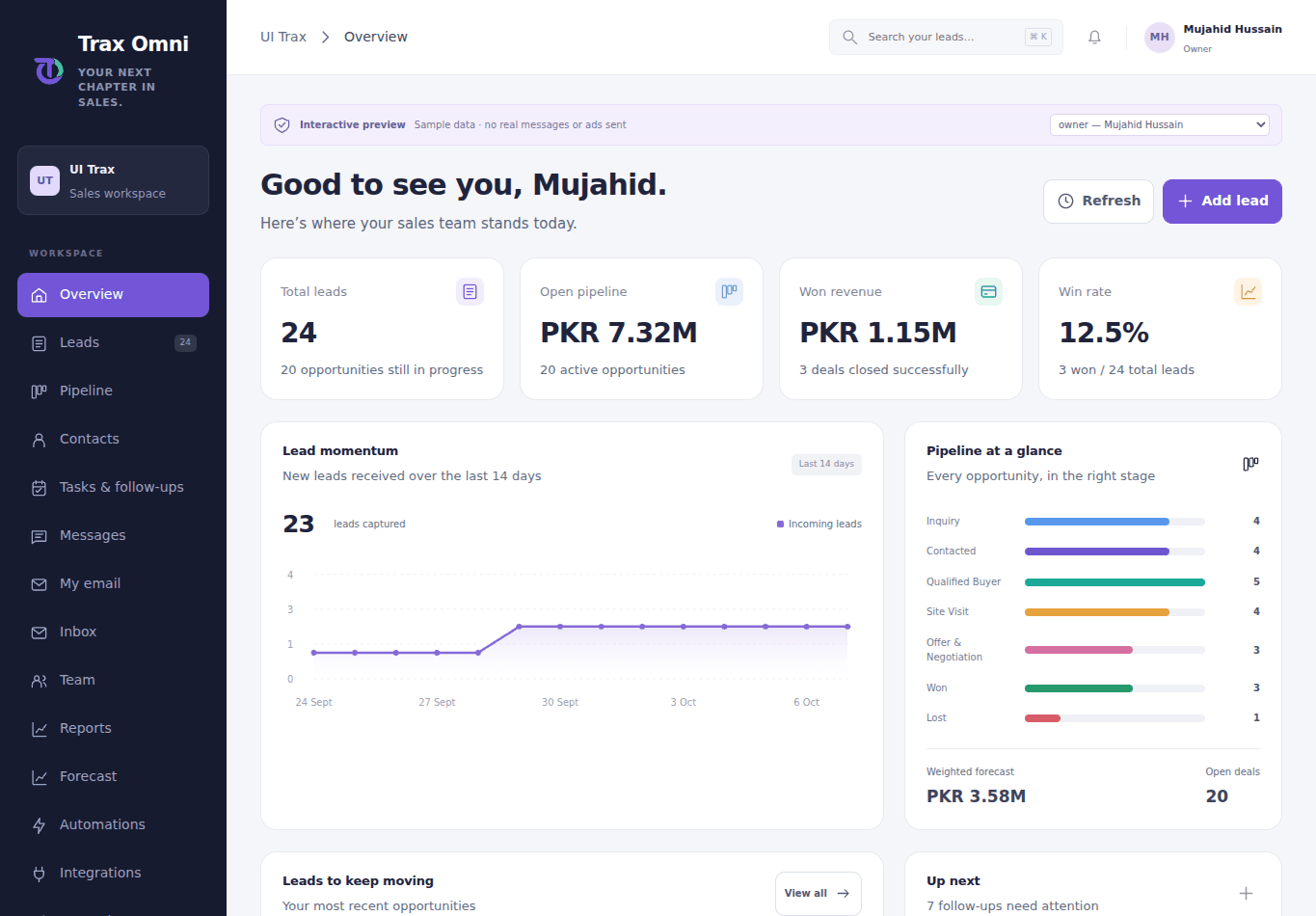The height and width of the screenshot is (916, 1316).
Task: Open the Overview menu item
Action: [x=113, y=295]
